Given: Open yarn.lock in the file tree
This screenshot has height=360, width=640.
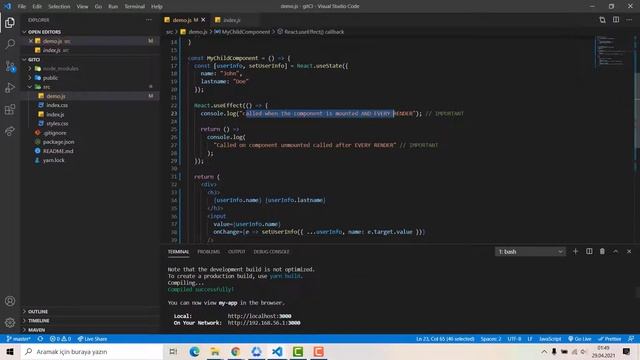Looking at the screenshot, I should [x=53, y=160].
